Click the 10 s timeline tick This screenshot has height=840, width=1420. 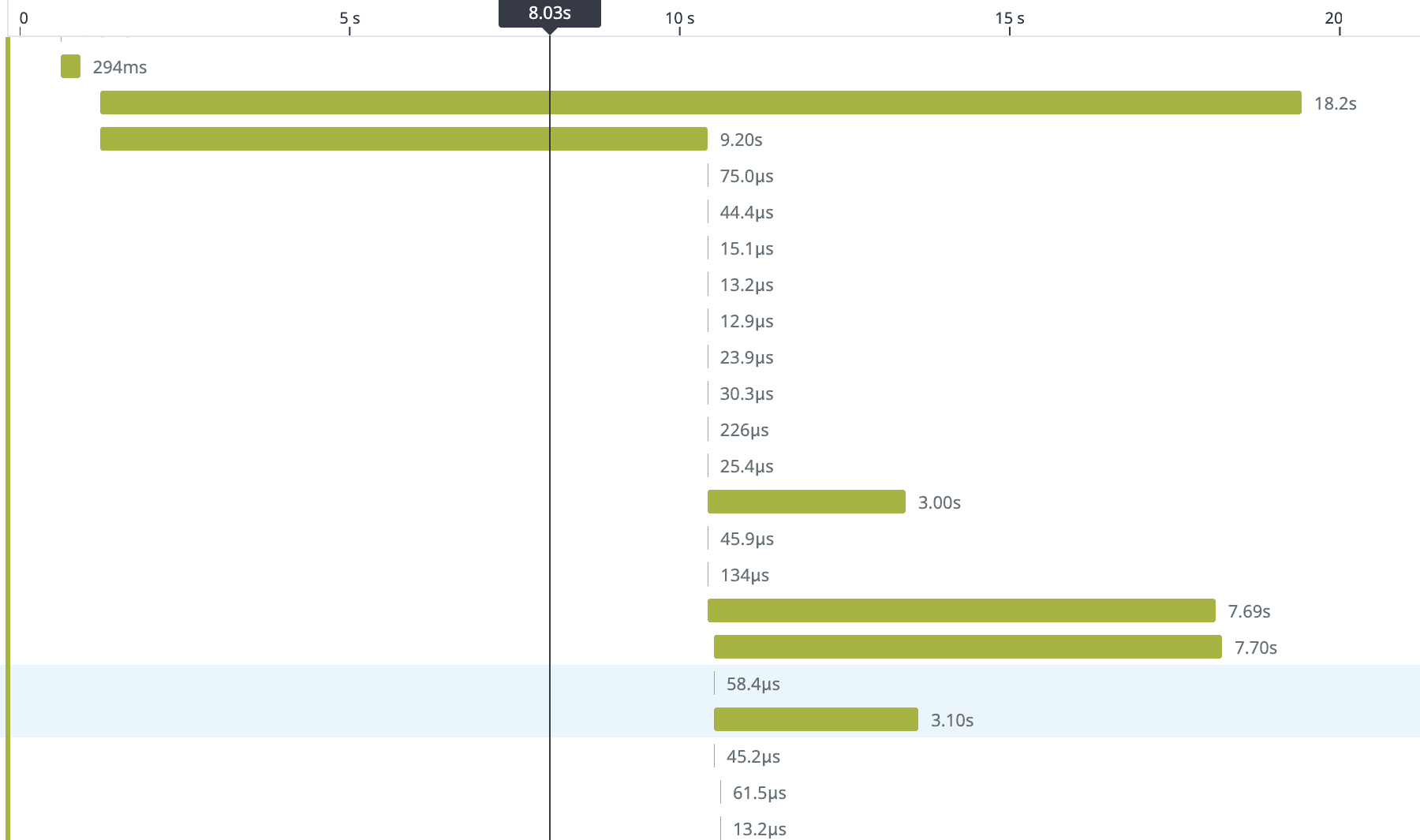[679, 19]
